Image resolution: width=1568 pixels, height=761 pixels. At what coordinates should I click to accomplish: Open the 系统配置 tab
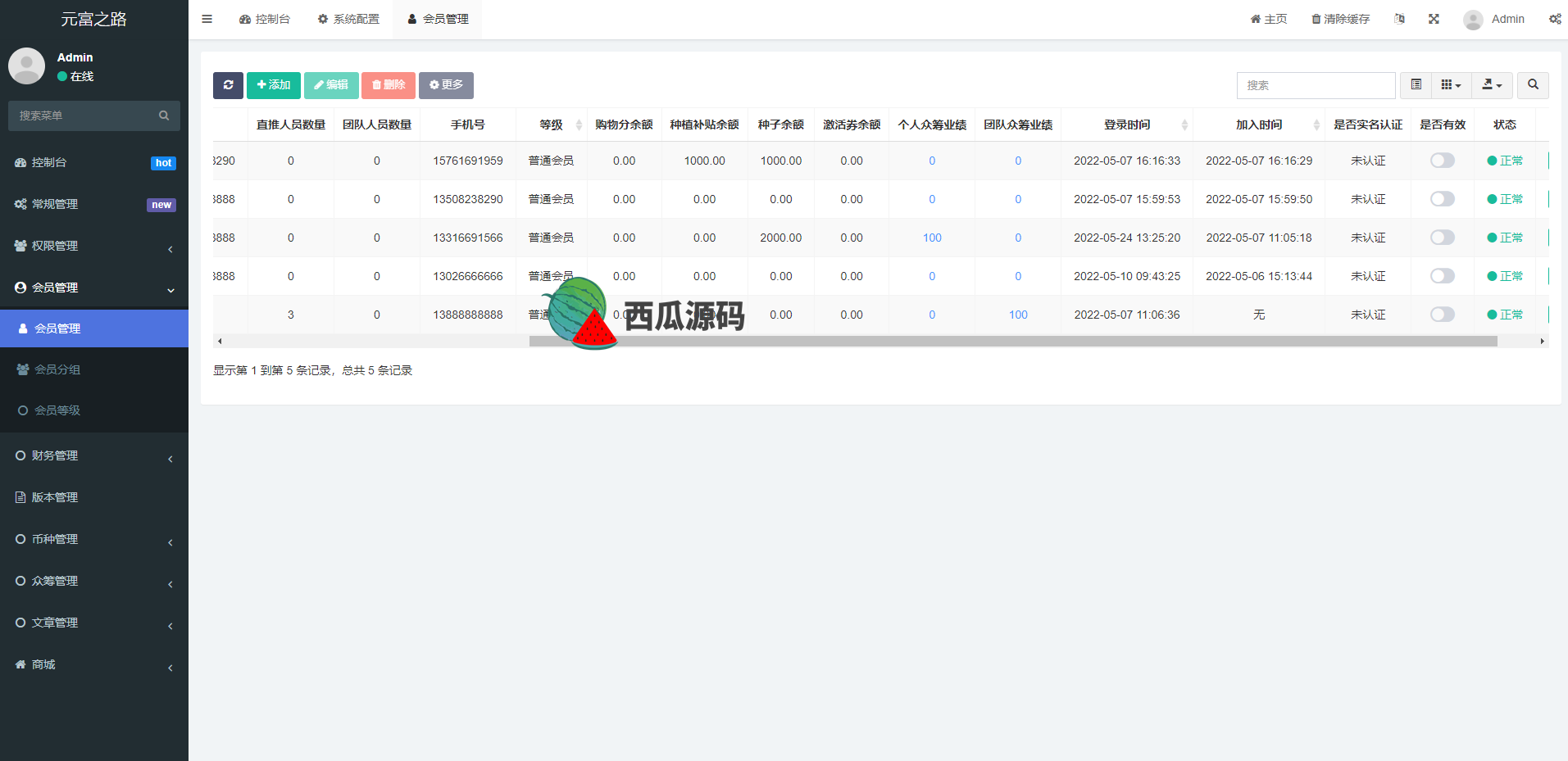click(348, 19)
